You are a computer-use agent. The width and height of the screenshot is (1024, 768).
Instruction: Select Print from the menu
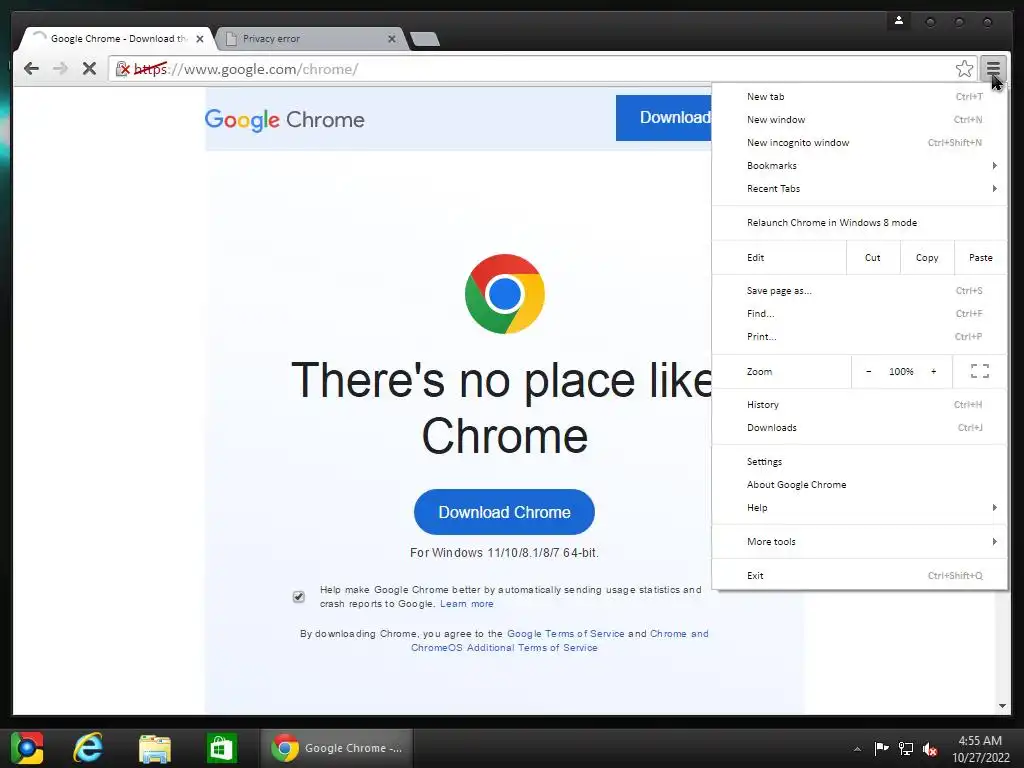[x=859, y=337]
